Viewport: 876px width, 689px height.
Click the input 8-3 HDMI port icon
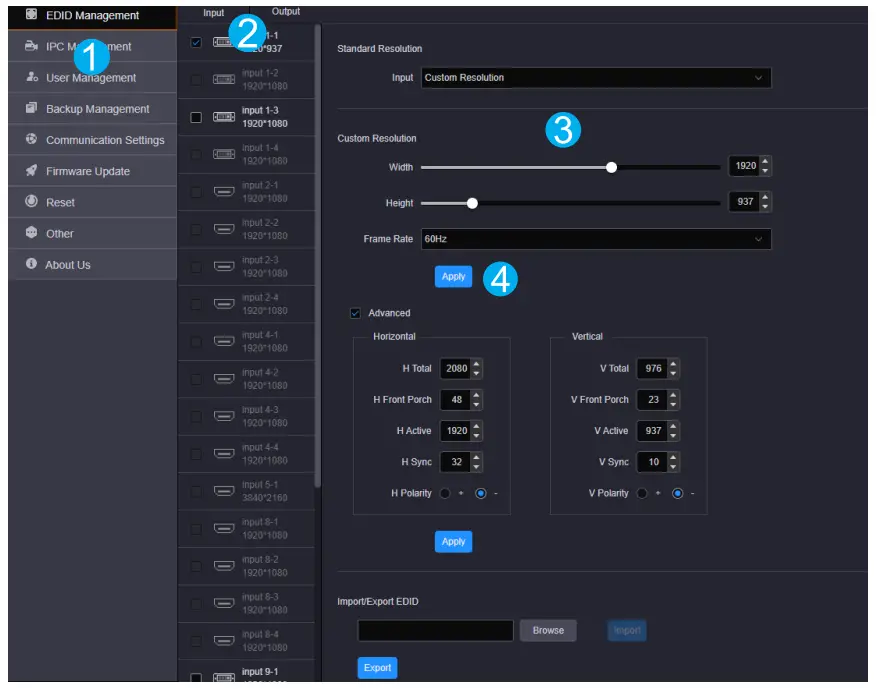point(224,604)
